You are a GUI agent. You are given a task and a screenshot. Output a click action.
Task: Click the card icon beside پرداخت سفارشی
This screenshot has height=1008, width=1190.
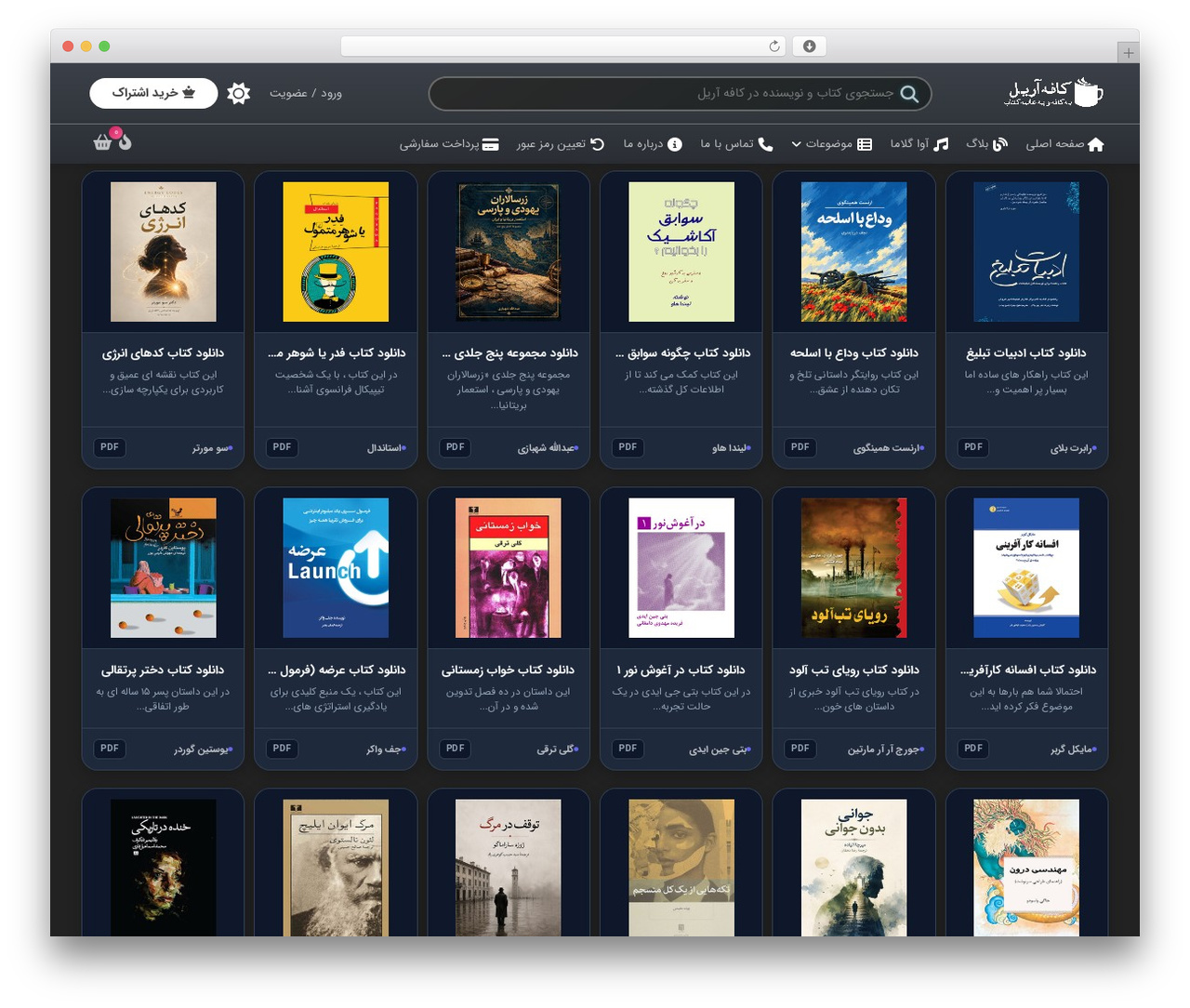click(x=491, y=144)
